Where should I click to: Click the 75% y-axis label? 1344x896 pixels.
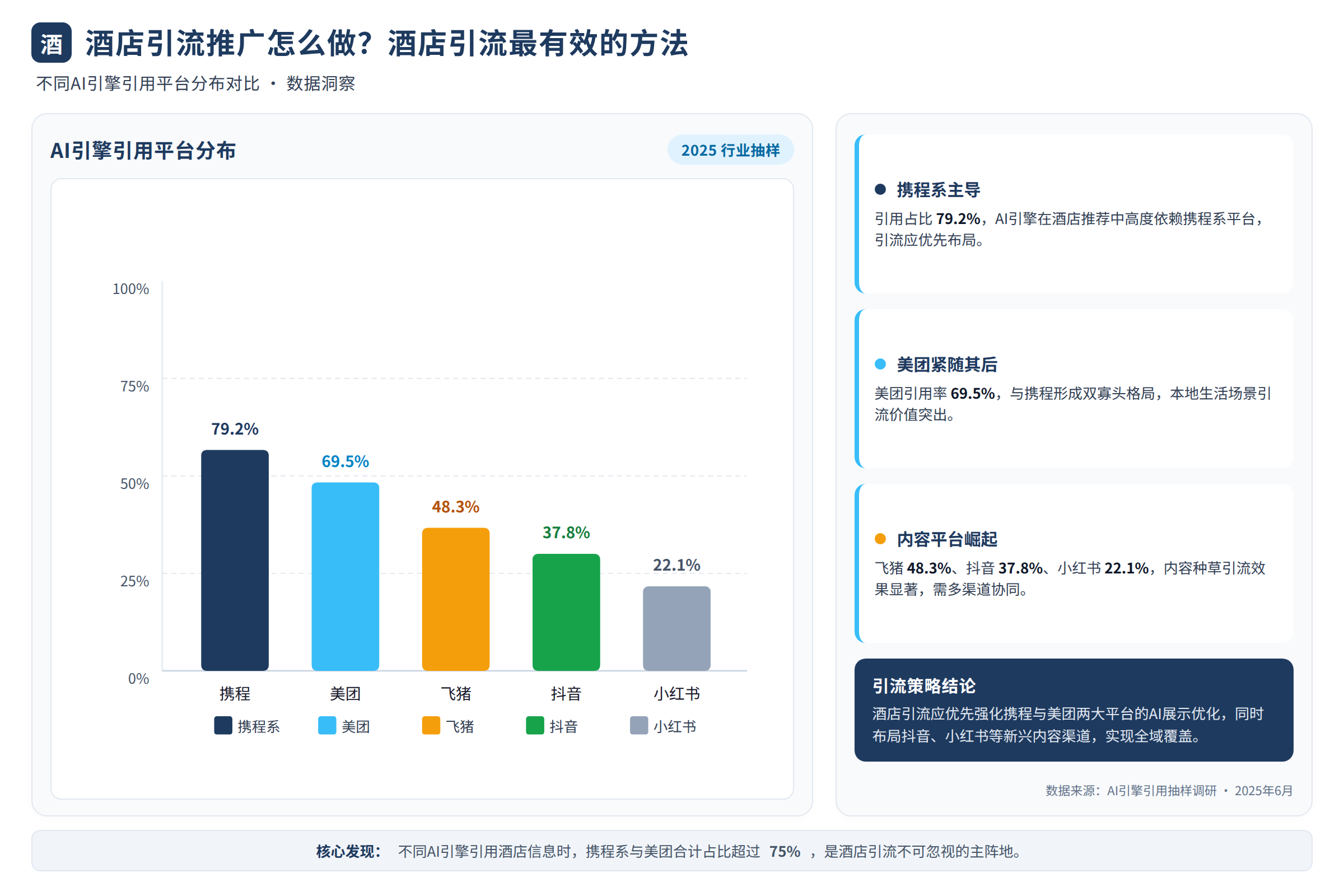pos(135,387)
